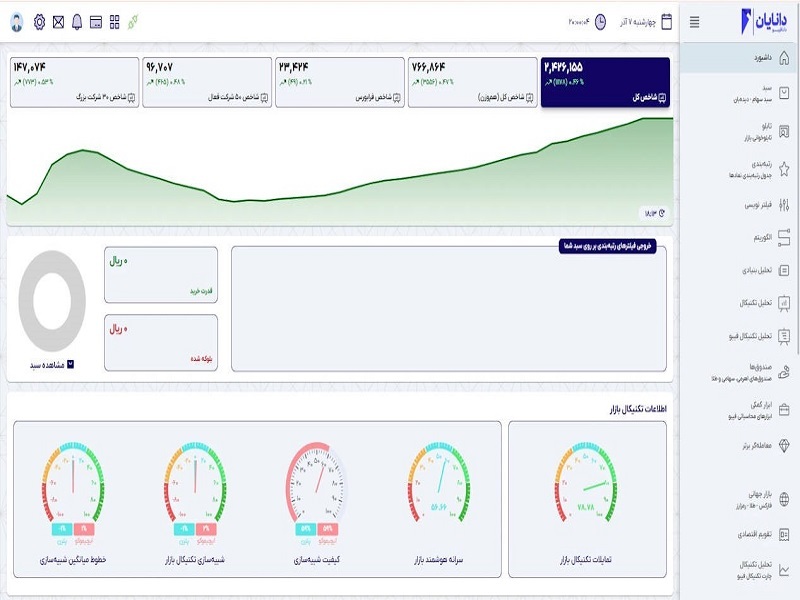Screen dimensions: 800x600
Task: Click the کیفیت شبیه‌سازی gauge
Action: click(316, 482)
